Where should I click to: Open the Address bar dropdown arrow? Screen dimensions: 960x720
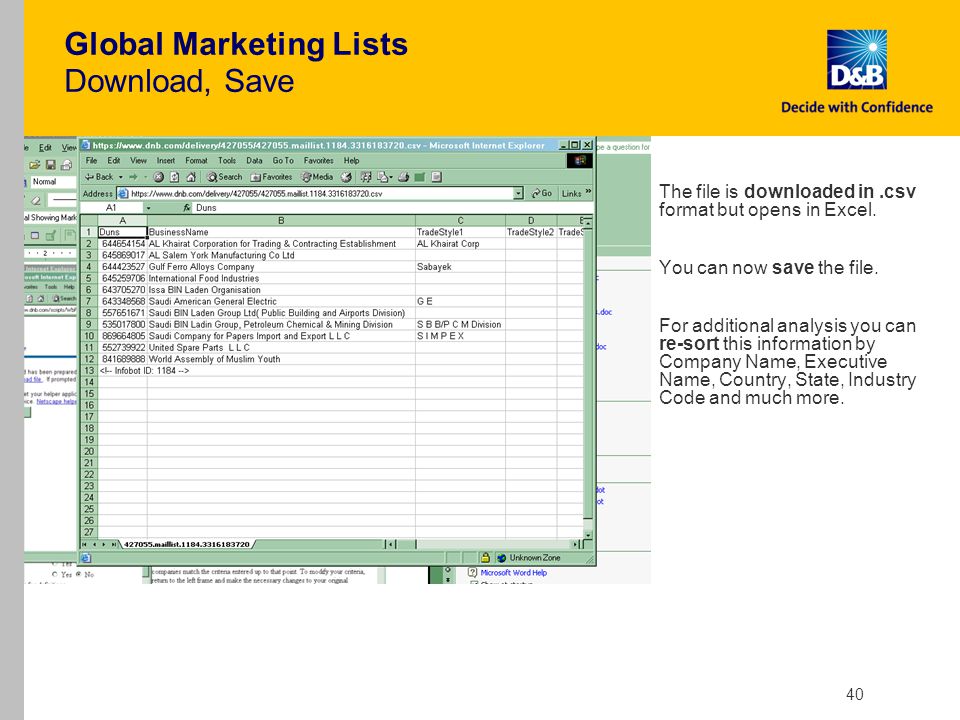[519, 193]
